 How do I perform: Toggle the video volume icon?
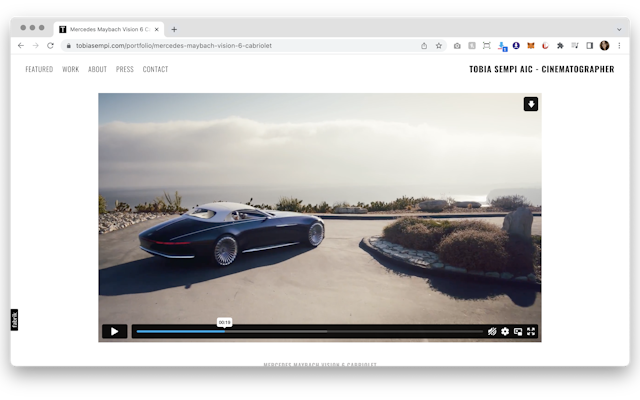(x=492, y=331)
